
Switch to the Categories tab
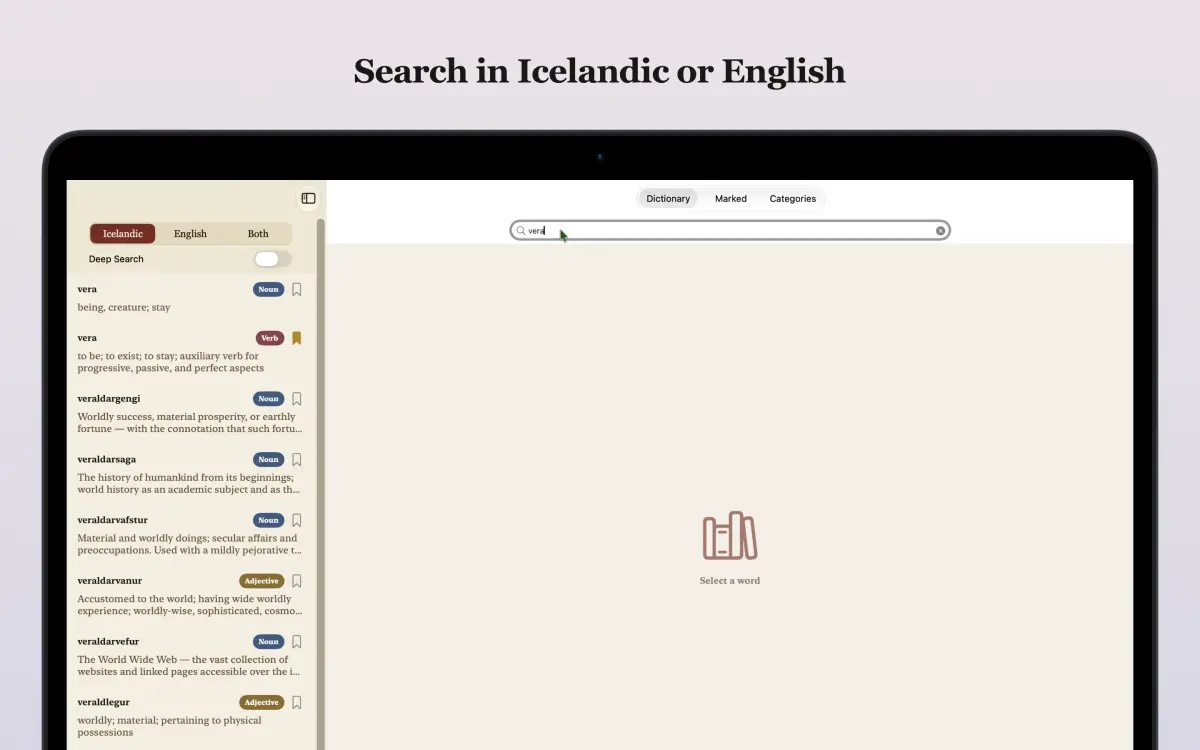793,199
